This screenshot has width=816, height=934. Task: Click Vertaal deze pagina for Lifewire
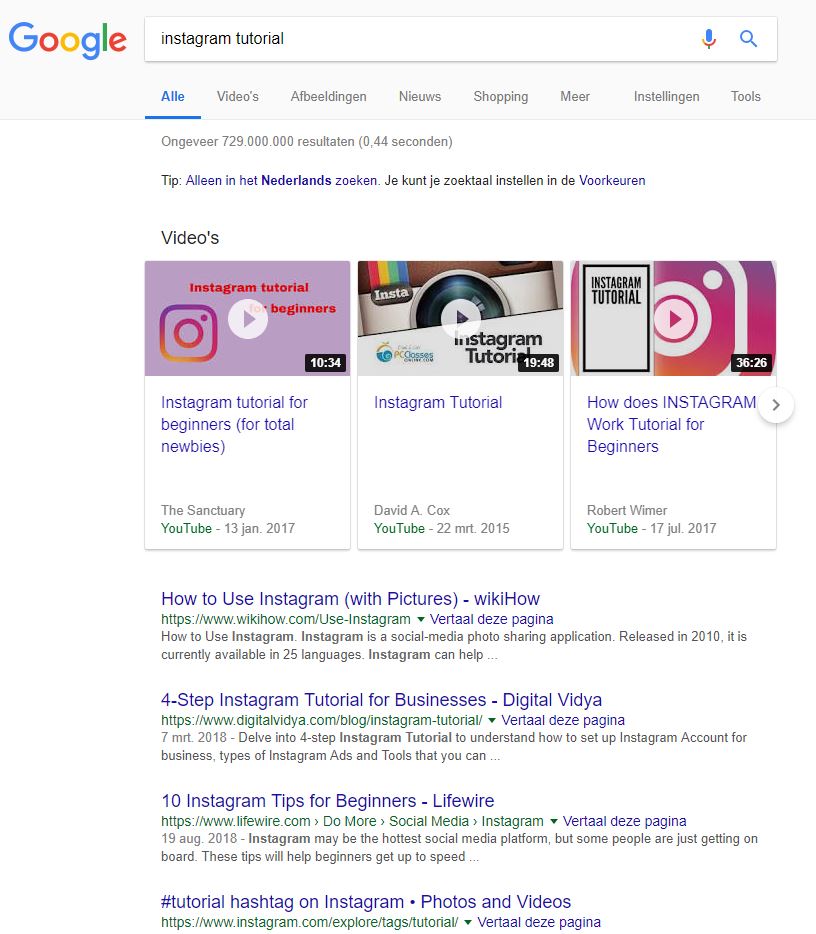pyautogui.click(x=624, y=821)
